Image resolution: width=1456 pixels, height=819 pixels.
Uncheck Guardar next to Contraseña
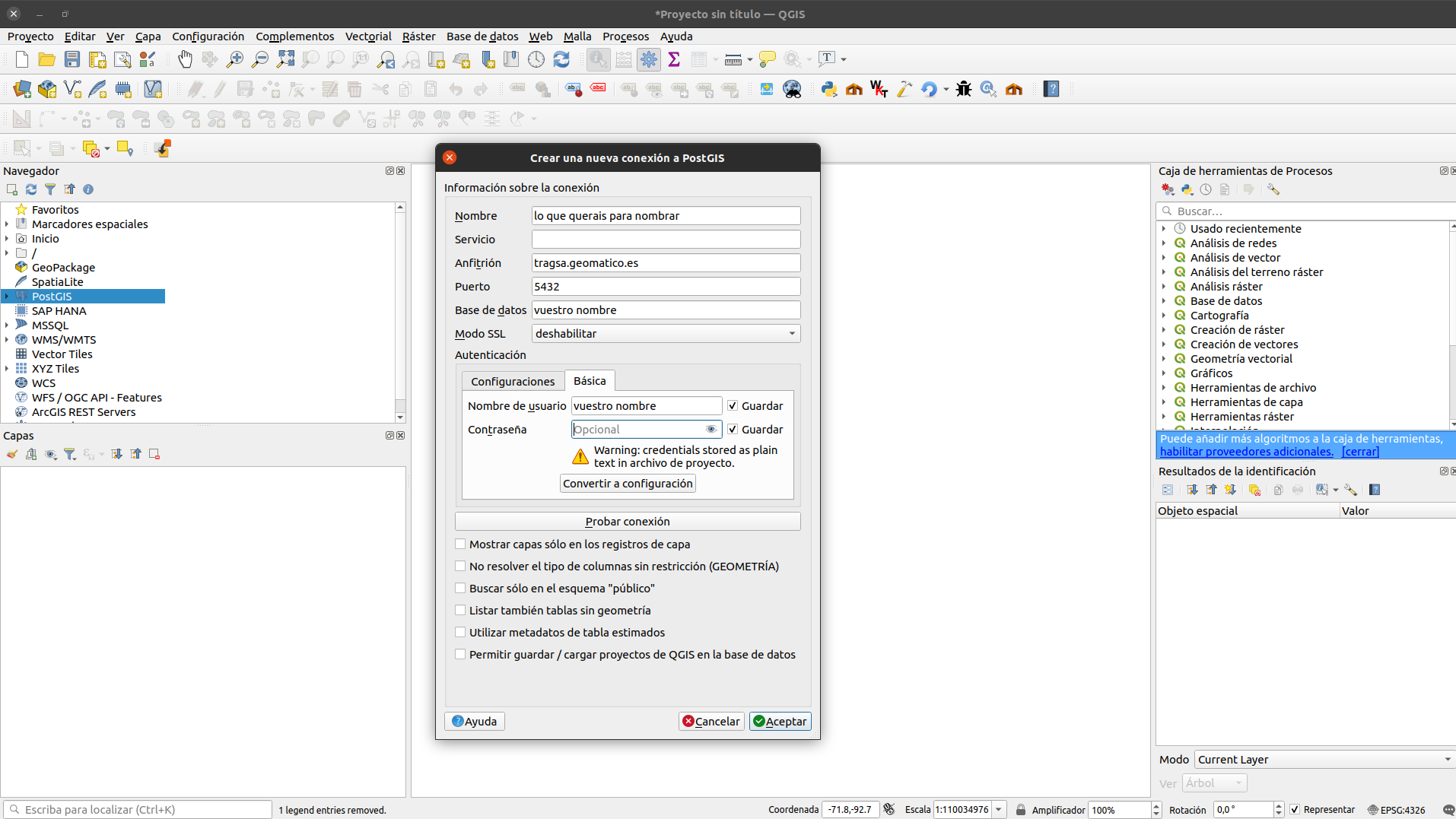[733, 430]
